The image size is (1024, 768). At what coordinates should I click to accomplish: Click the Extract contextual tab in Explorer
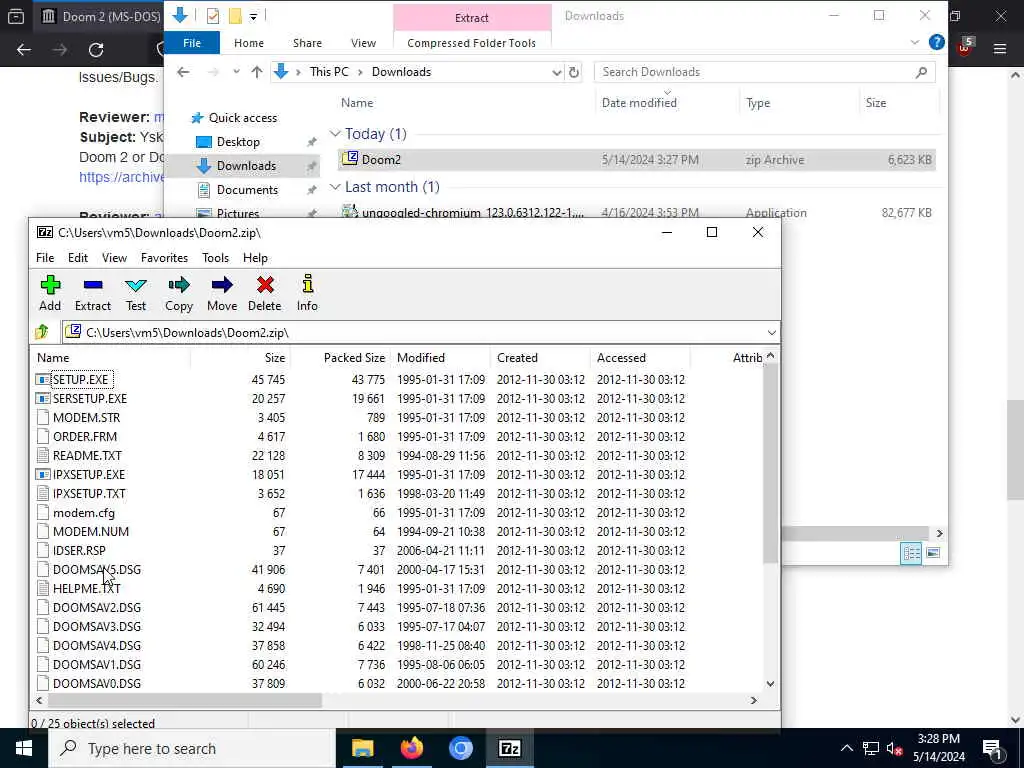click(472, 18)
